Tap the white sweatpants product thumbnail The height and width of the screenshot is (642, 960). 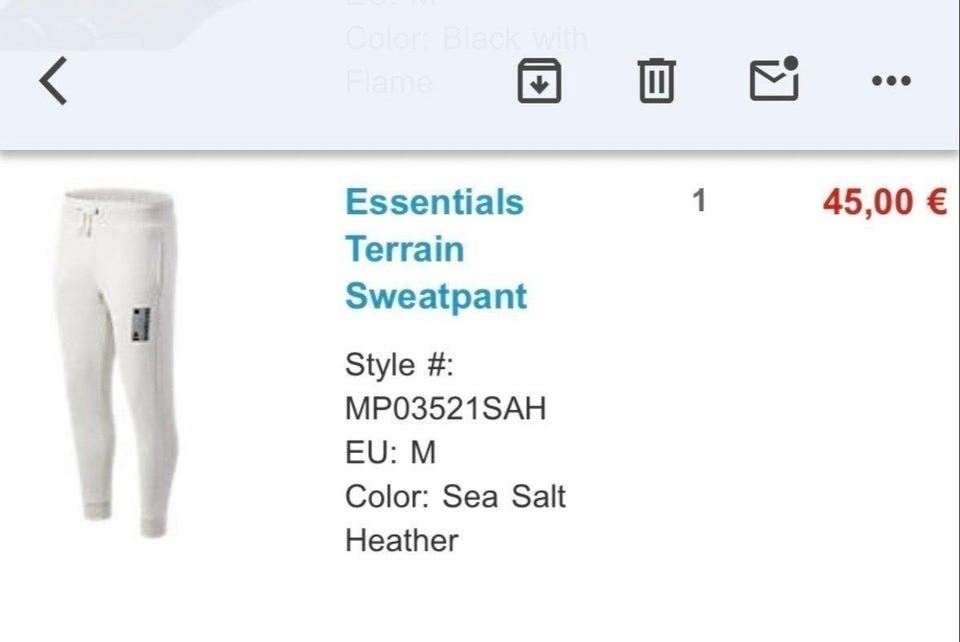tap(116, 361)
